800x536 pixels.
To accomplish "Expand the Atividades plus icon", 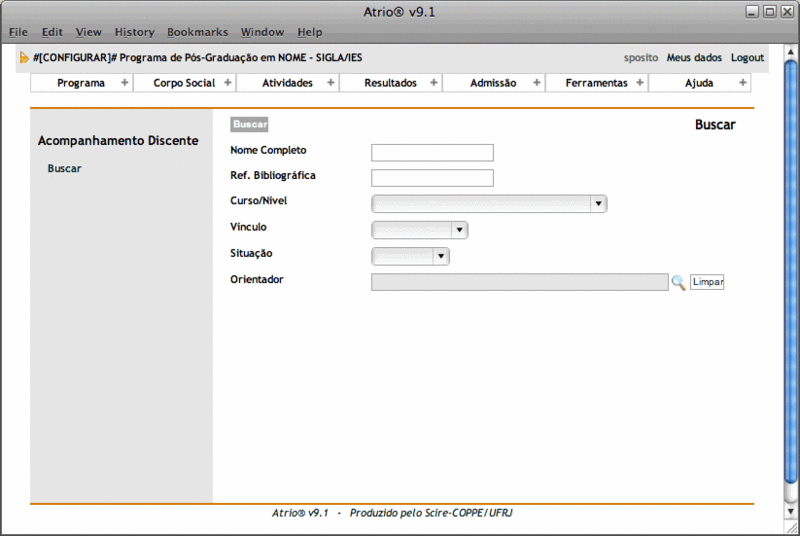I will pos(331,83).
